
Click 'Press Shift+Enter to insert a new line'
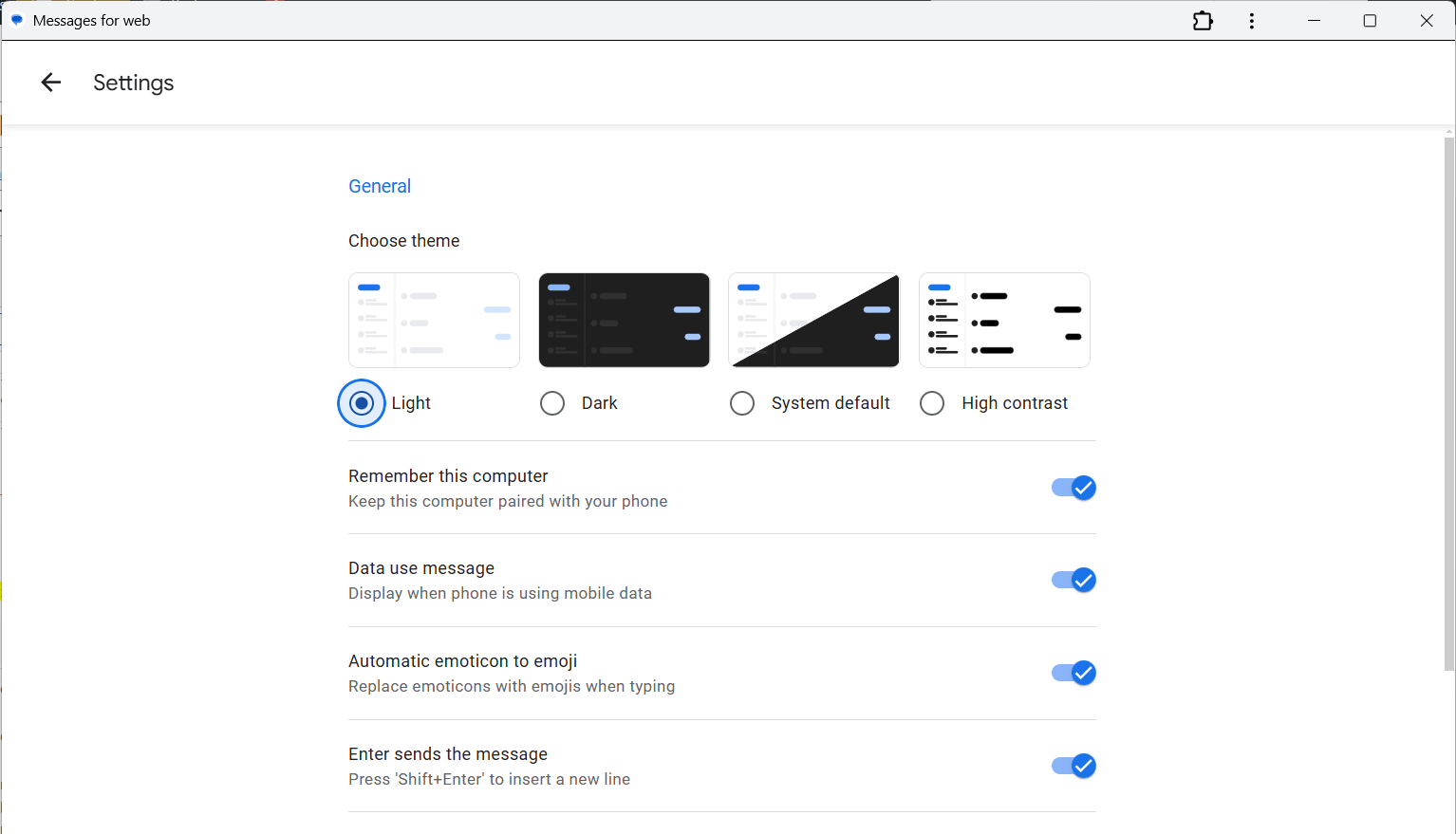pos(490,779)
